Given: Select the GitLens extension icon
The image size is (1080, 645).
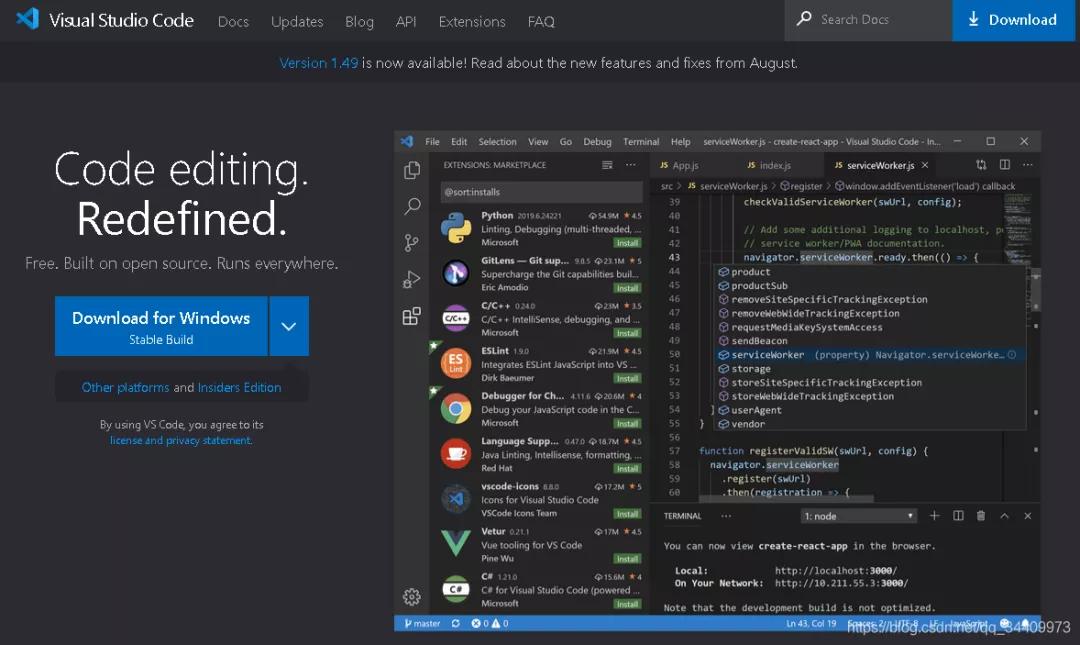Looking at the screenshot, I should point(455,273).
